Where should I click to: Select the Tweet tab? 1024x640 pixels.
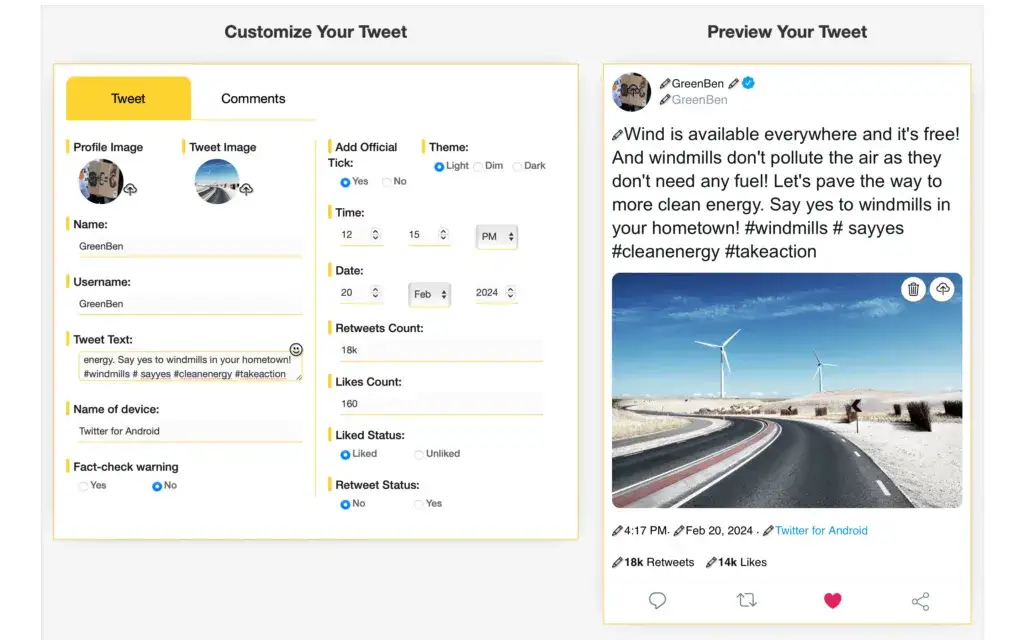pyautogui.click(x=128, y=99)
